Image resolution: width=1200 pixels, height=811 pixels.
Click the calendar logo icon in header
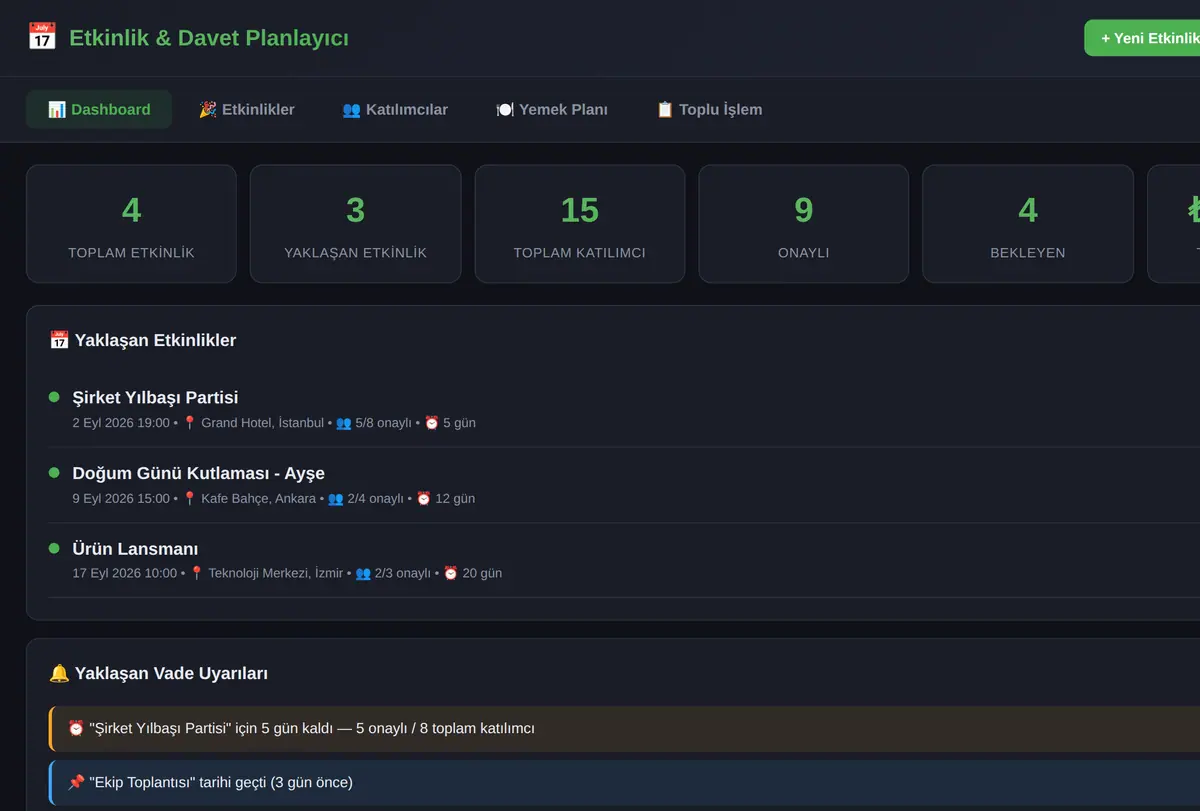click(x=41, y=37)
